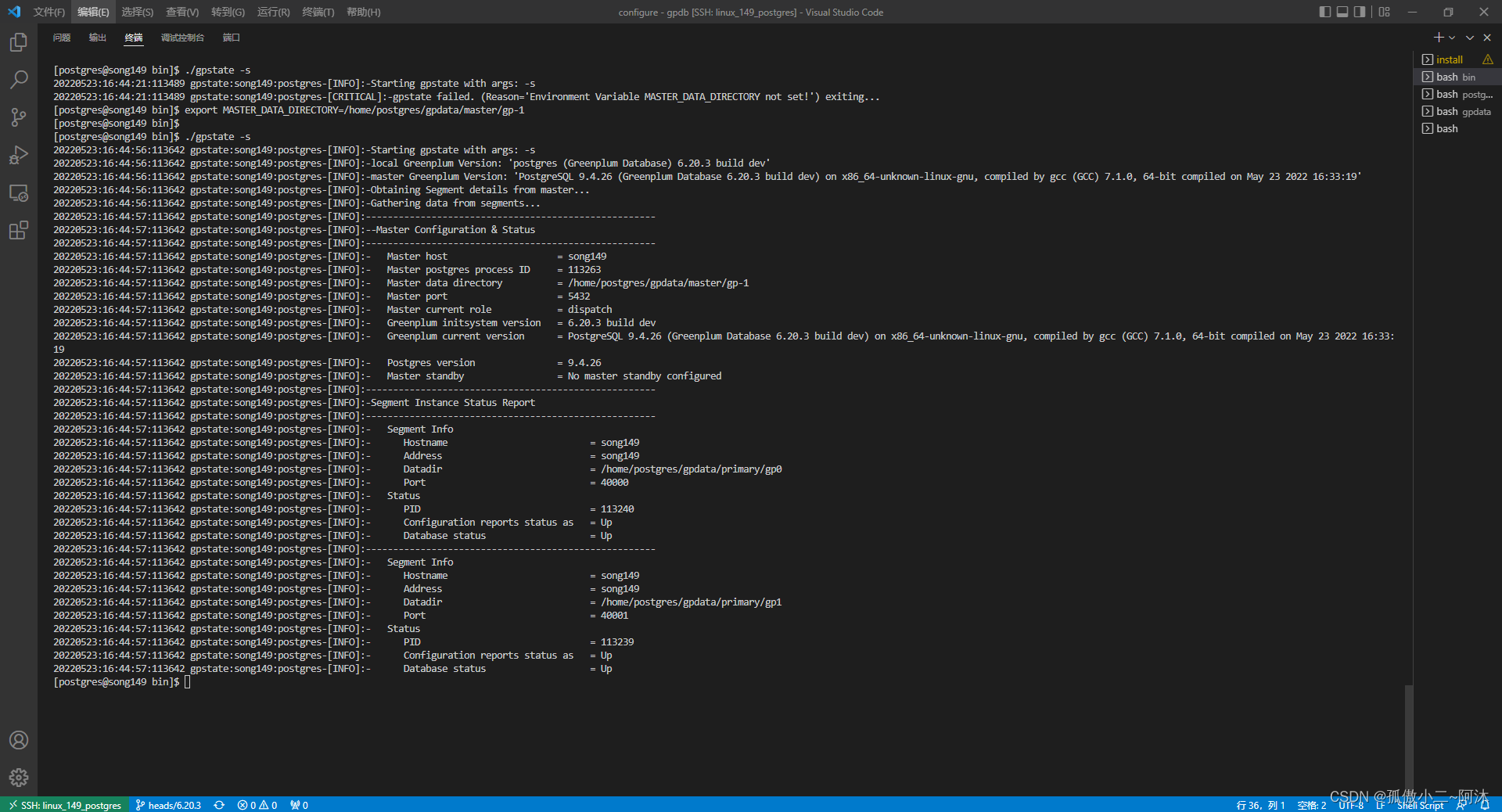Click feedback icon in status bar
This screenshot has width=1502, height=812.
tap(1461, 805)
